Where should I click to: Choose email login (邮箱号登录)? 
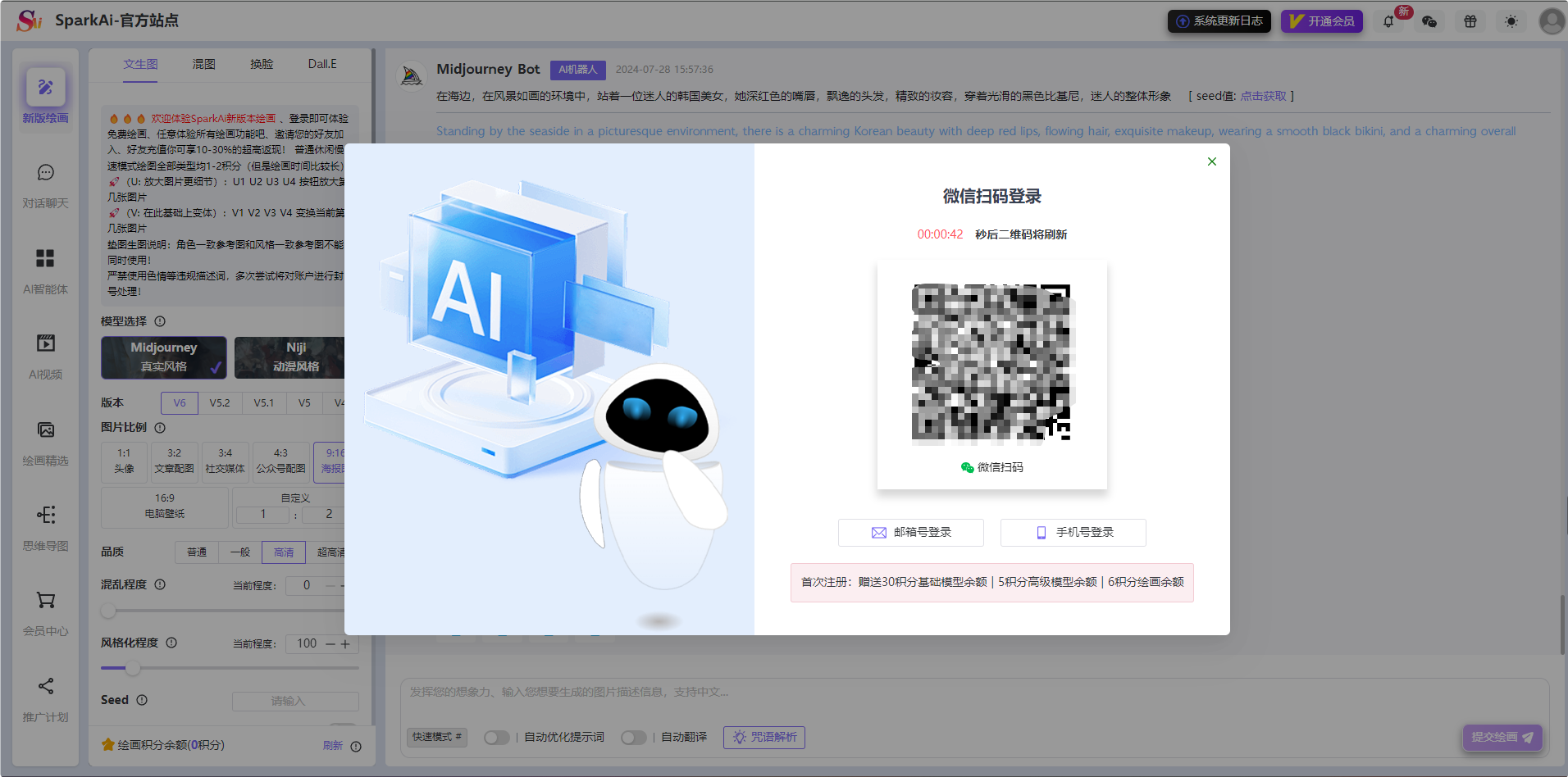pyautogui.click(x=910, y=533)
